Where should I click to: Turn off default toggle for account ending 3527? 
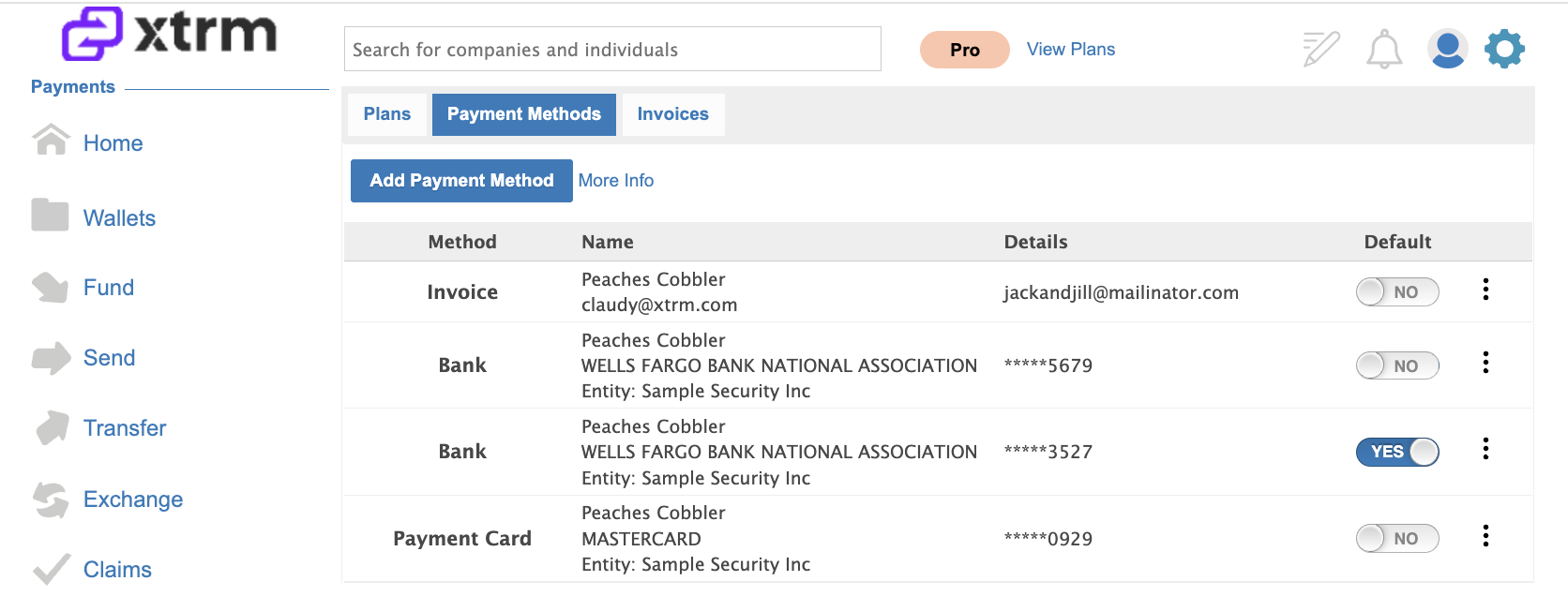[x=1397, y=452]
